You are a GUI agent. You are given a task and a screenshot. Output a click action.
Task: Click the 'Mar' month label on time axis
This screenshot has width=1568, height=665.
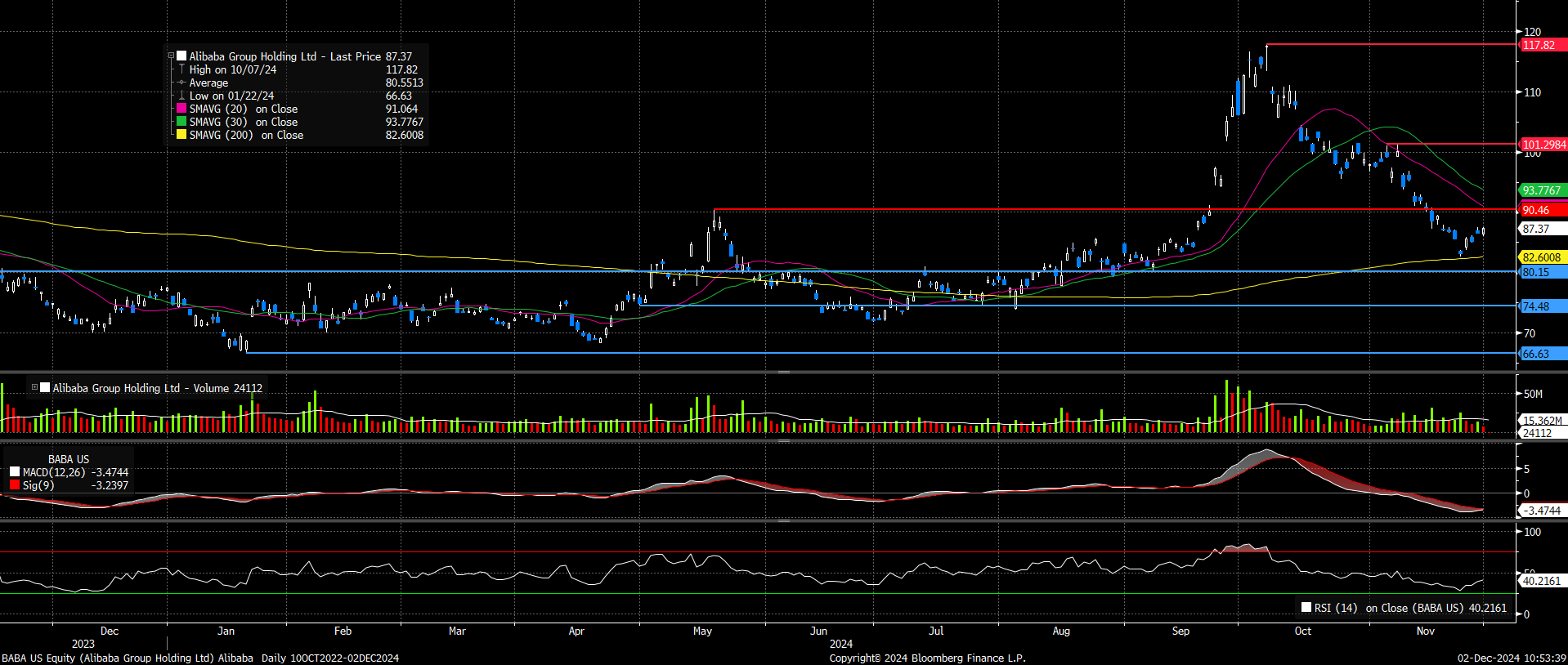(457, 631)
